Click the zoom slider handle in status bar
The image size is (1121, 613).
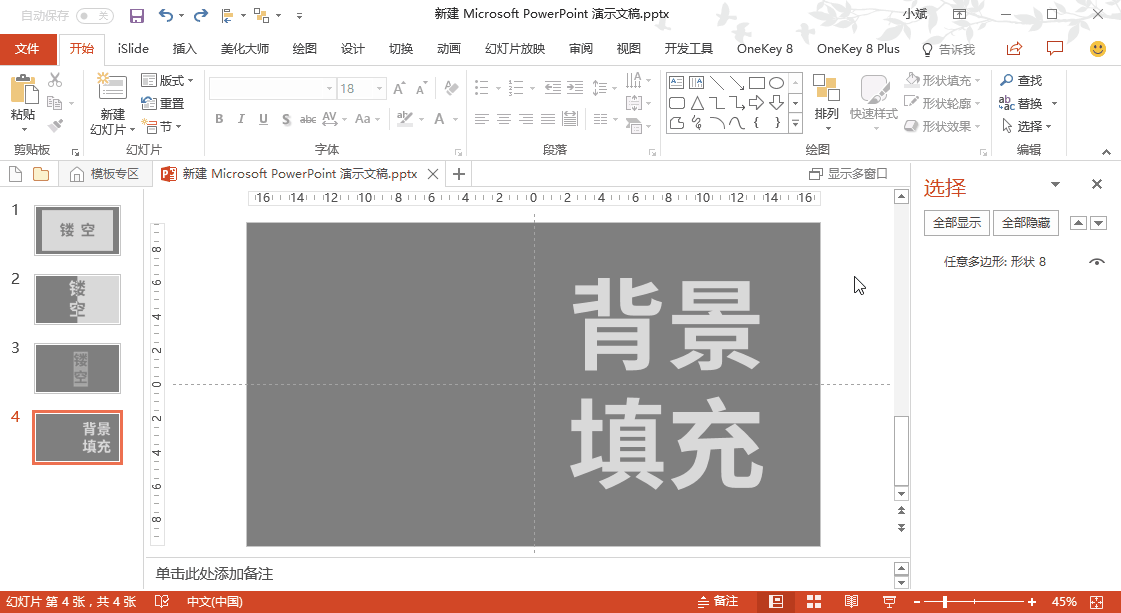click(945, 601)
